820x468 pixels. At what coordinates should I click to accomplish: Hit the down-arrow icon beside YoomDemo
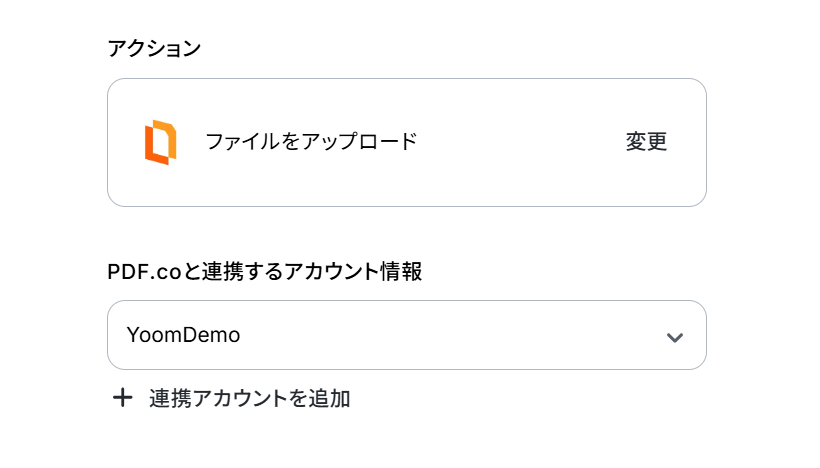point(675,337)
